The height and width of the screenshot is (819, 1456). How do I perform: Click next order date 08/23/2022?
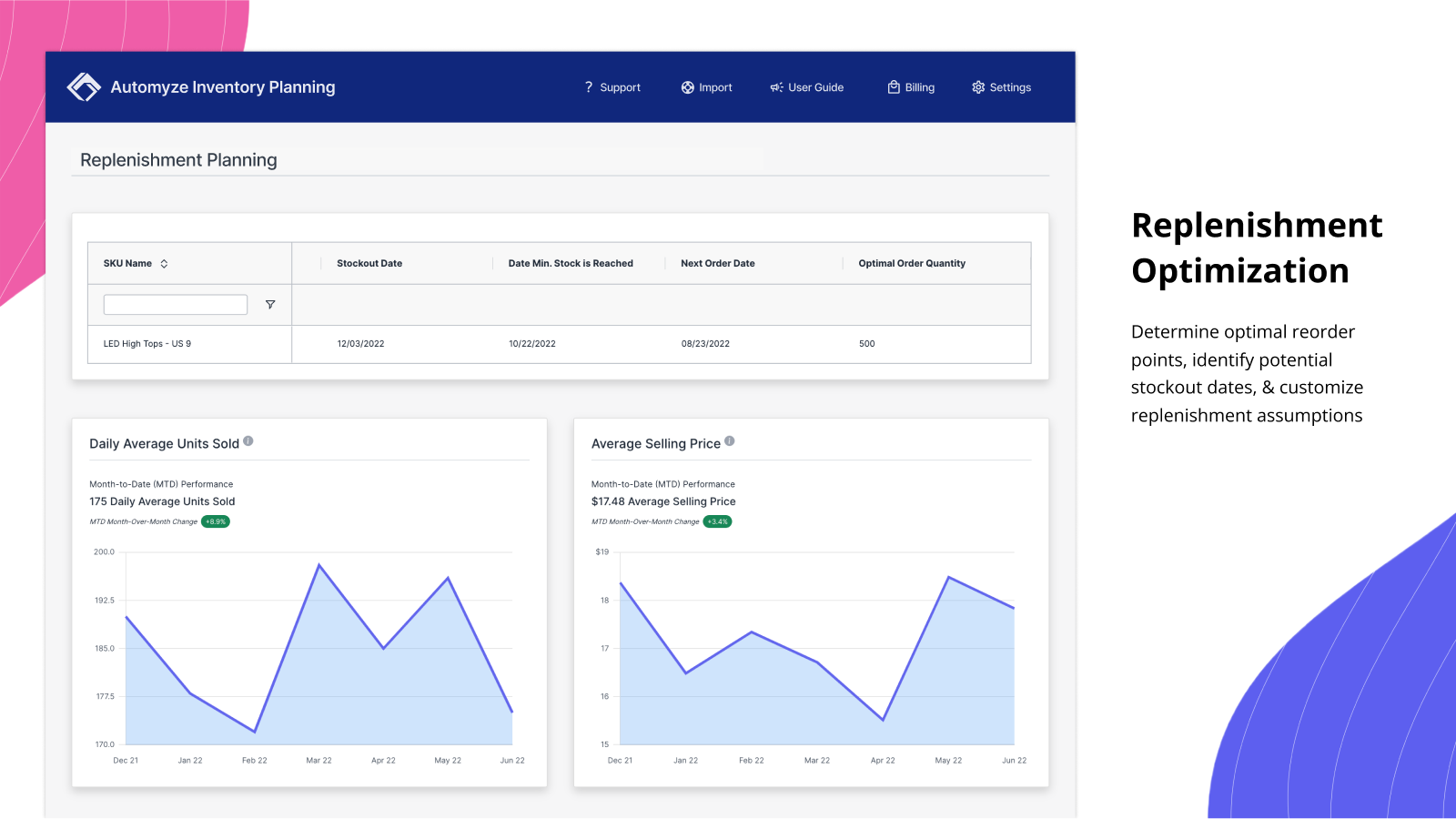point(705,344)
